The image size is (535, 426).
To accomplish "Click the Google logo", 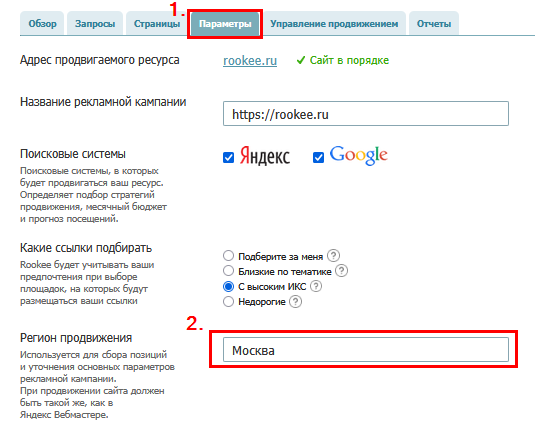I will [358, 156].
